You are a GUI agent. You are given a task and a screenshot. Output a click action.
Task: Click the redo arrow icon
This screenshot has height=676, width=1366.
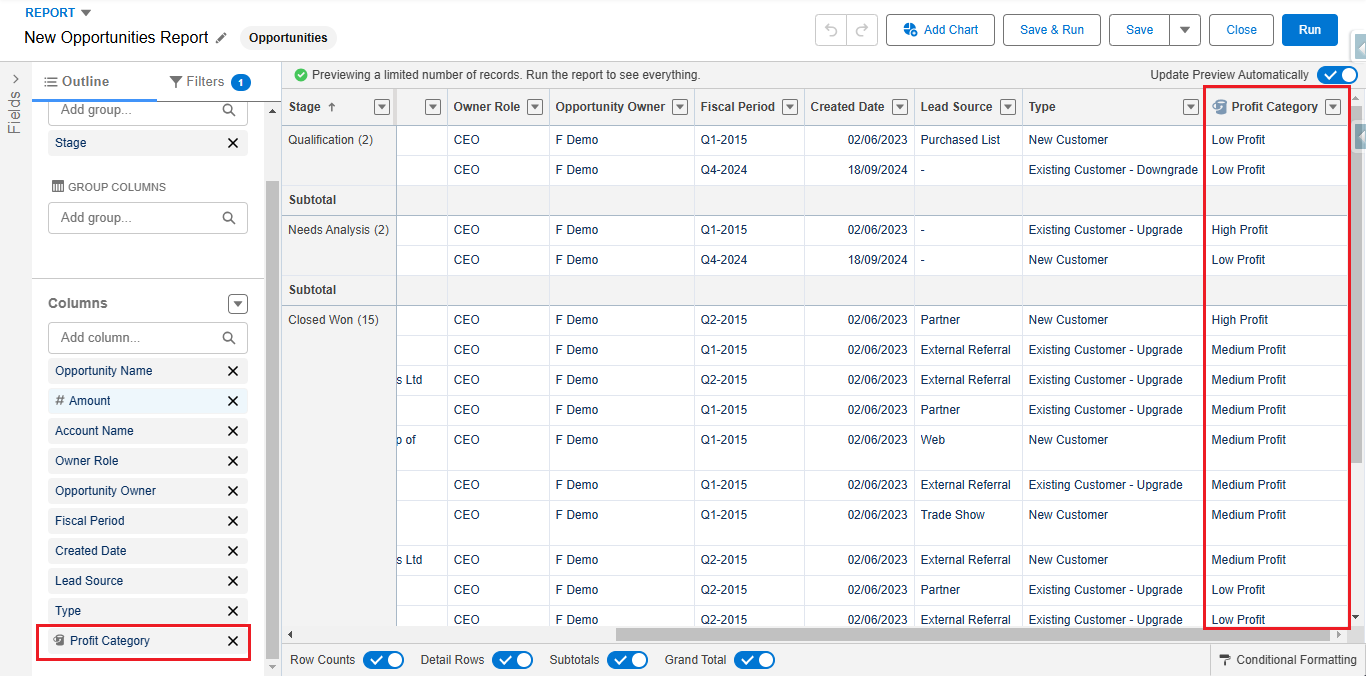coord(862,30)
